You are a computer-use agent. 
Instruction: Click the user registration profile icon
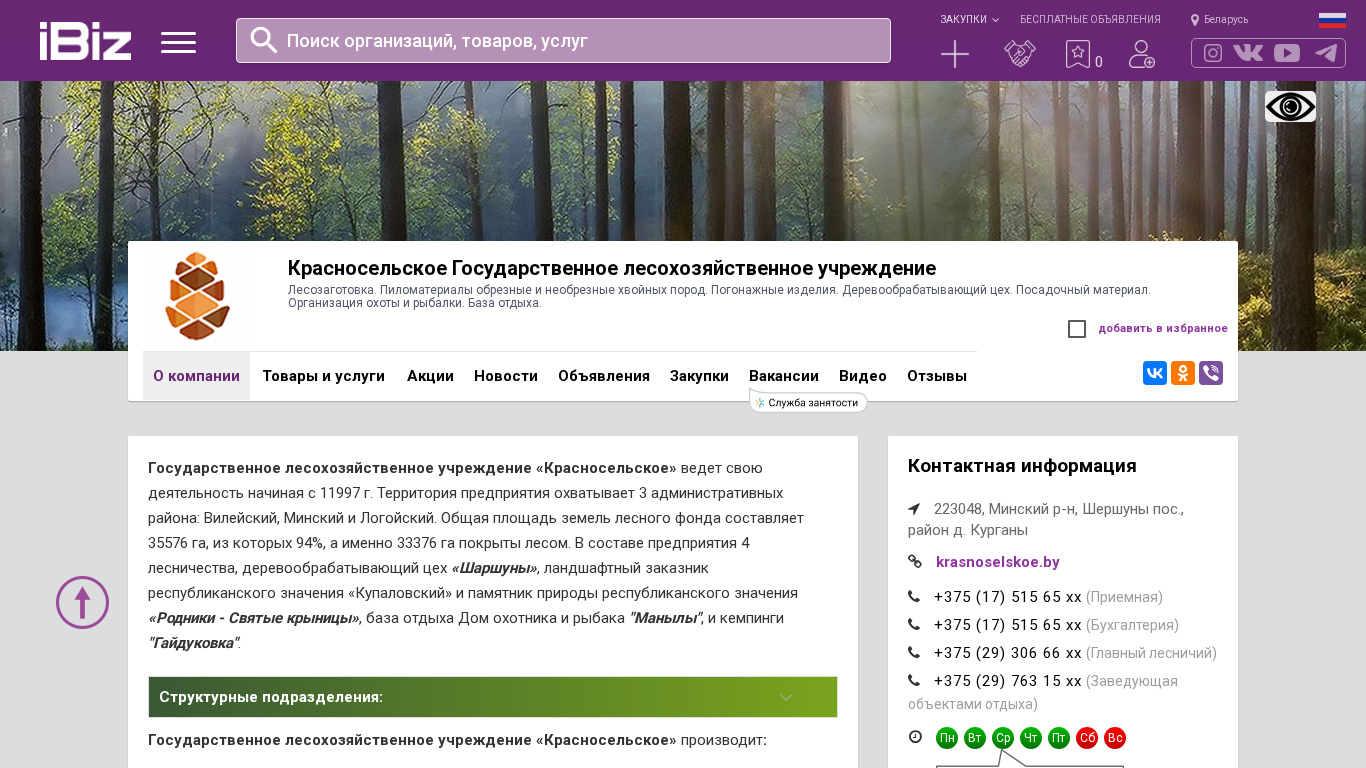1141,54
